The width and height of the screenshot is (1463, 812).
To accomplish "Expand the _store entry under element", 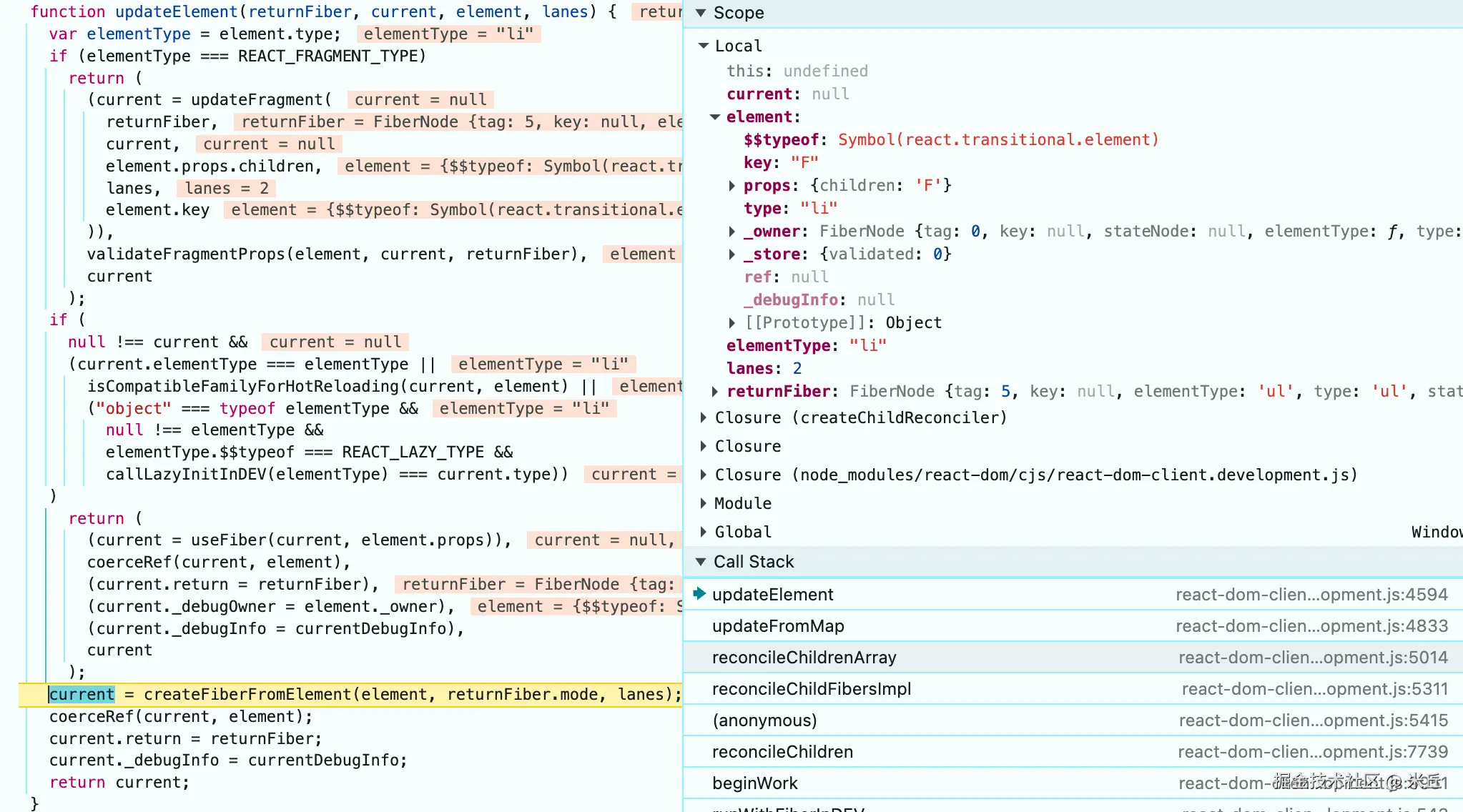I will (x=732, y=254).
